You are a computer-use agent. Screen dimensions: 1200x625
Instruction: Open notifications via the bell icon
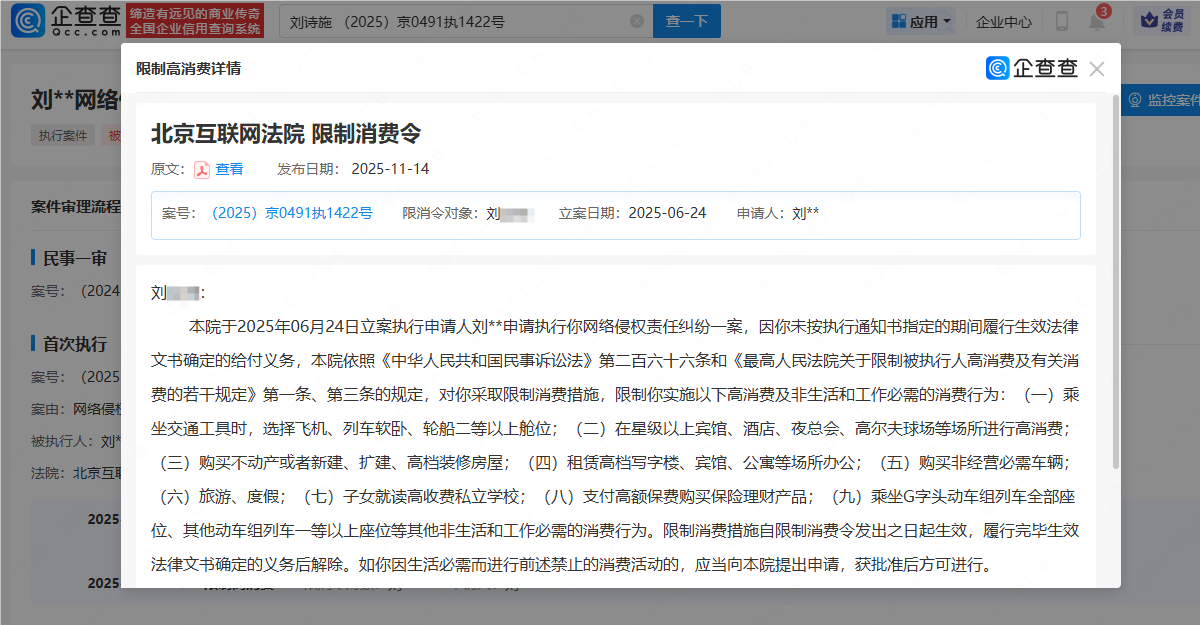point(1097,21)
